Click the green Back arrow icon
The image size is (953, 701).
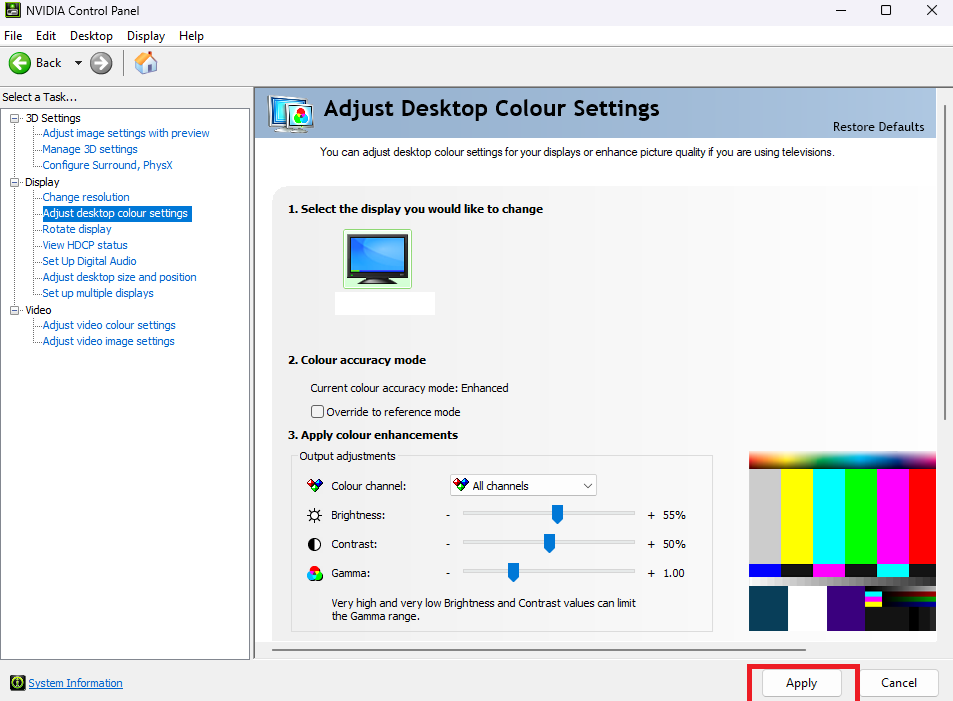(19, 63)
